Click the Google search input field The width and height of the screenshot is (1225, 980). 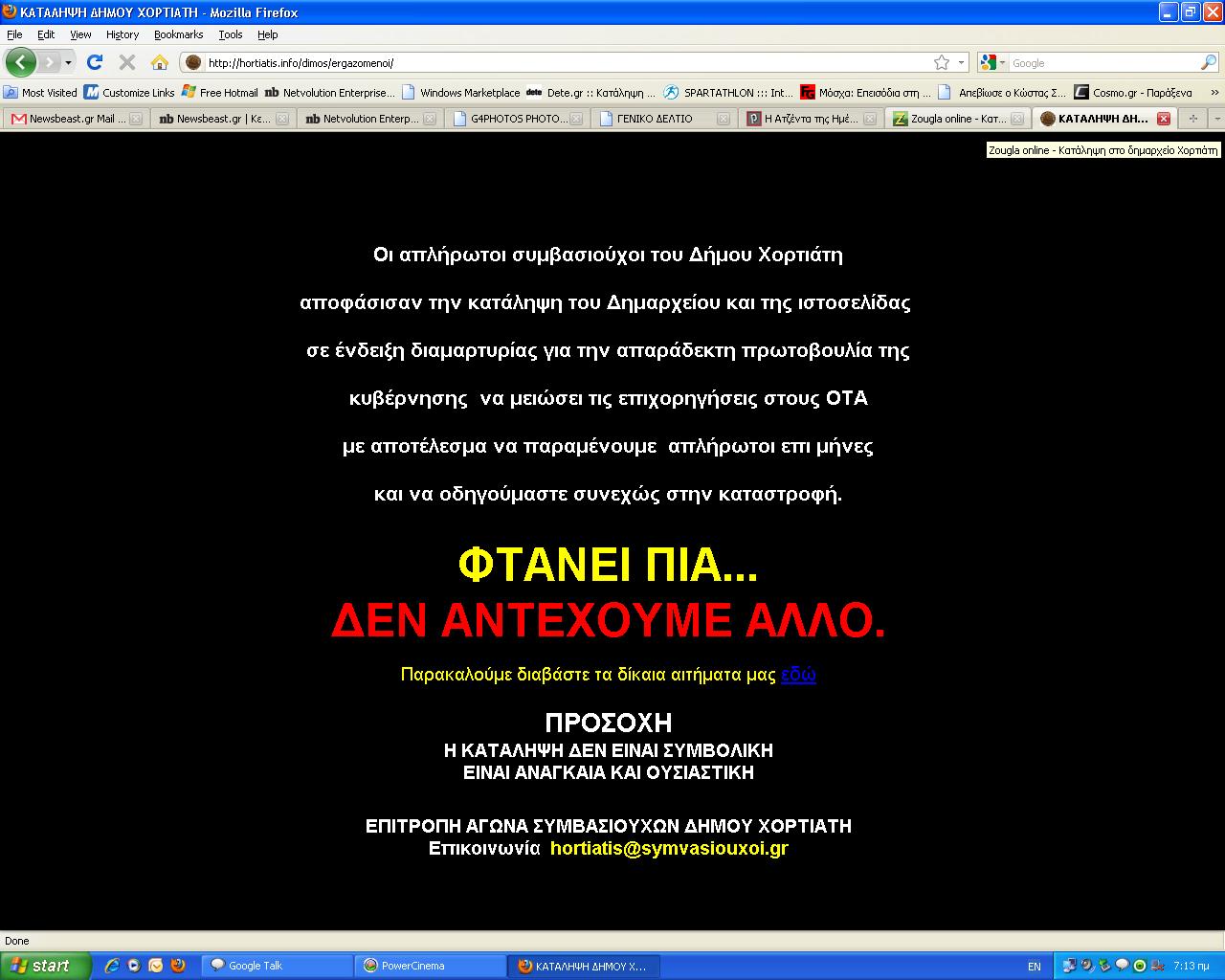click(x=1101, y=63)
